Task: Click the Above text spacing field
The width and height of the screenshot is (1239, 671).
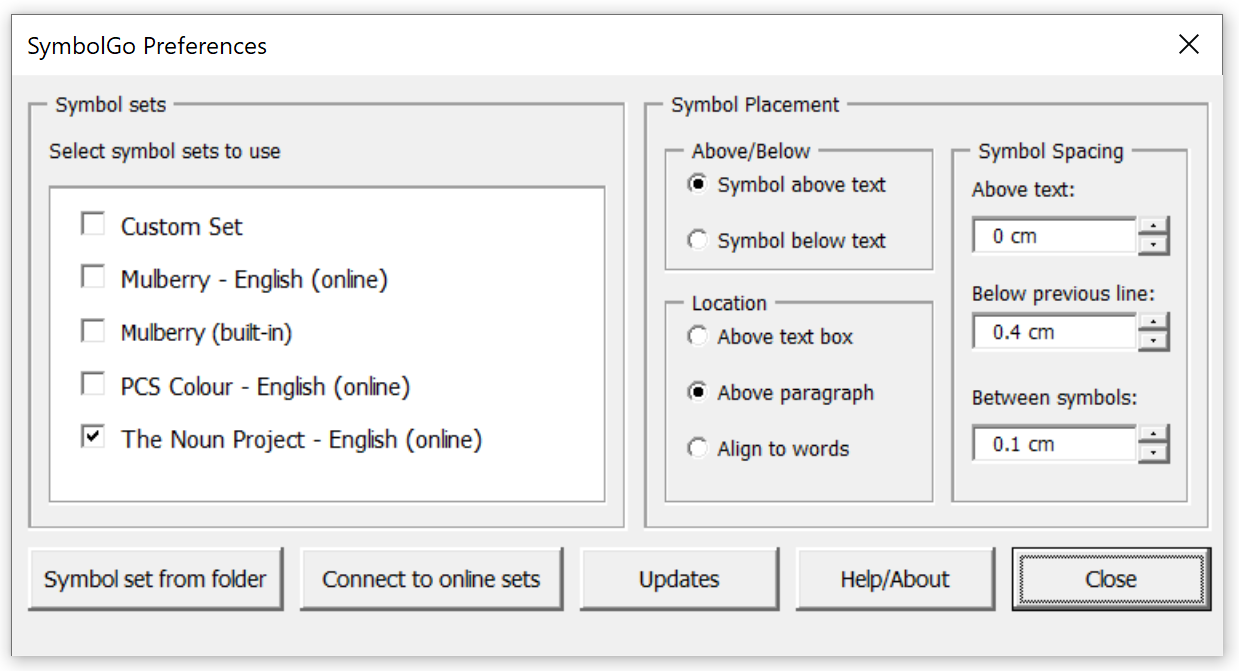Action: tap(1053, 237)
